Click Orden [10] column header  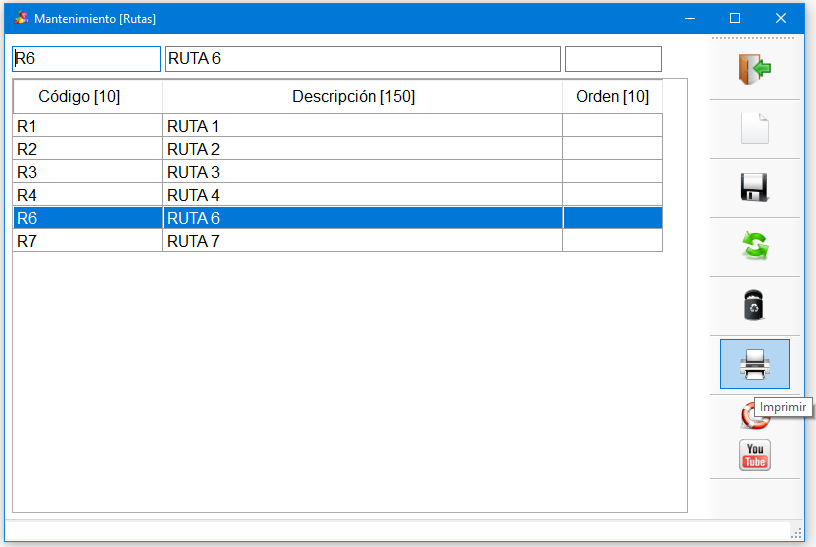click(x=613, y=97)
